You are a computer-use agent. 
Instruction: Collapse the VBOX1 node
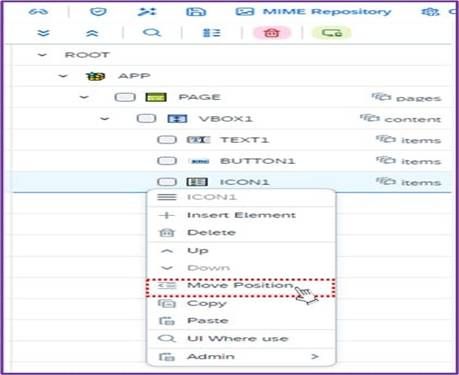pos(105,119)
